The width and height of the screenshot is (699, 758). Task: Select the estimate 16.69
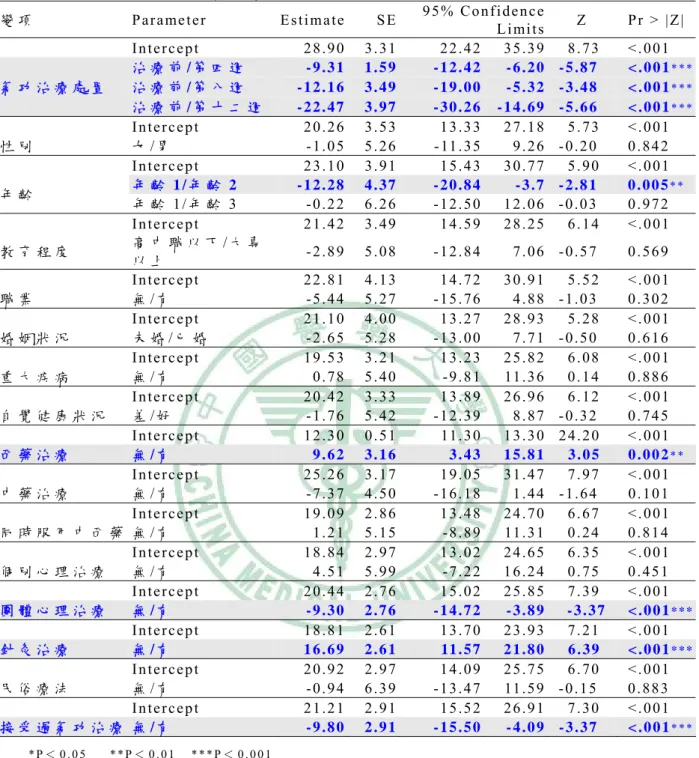pyautogui.click(x=324, y=649)
